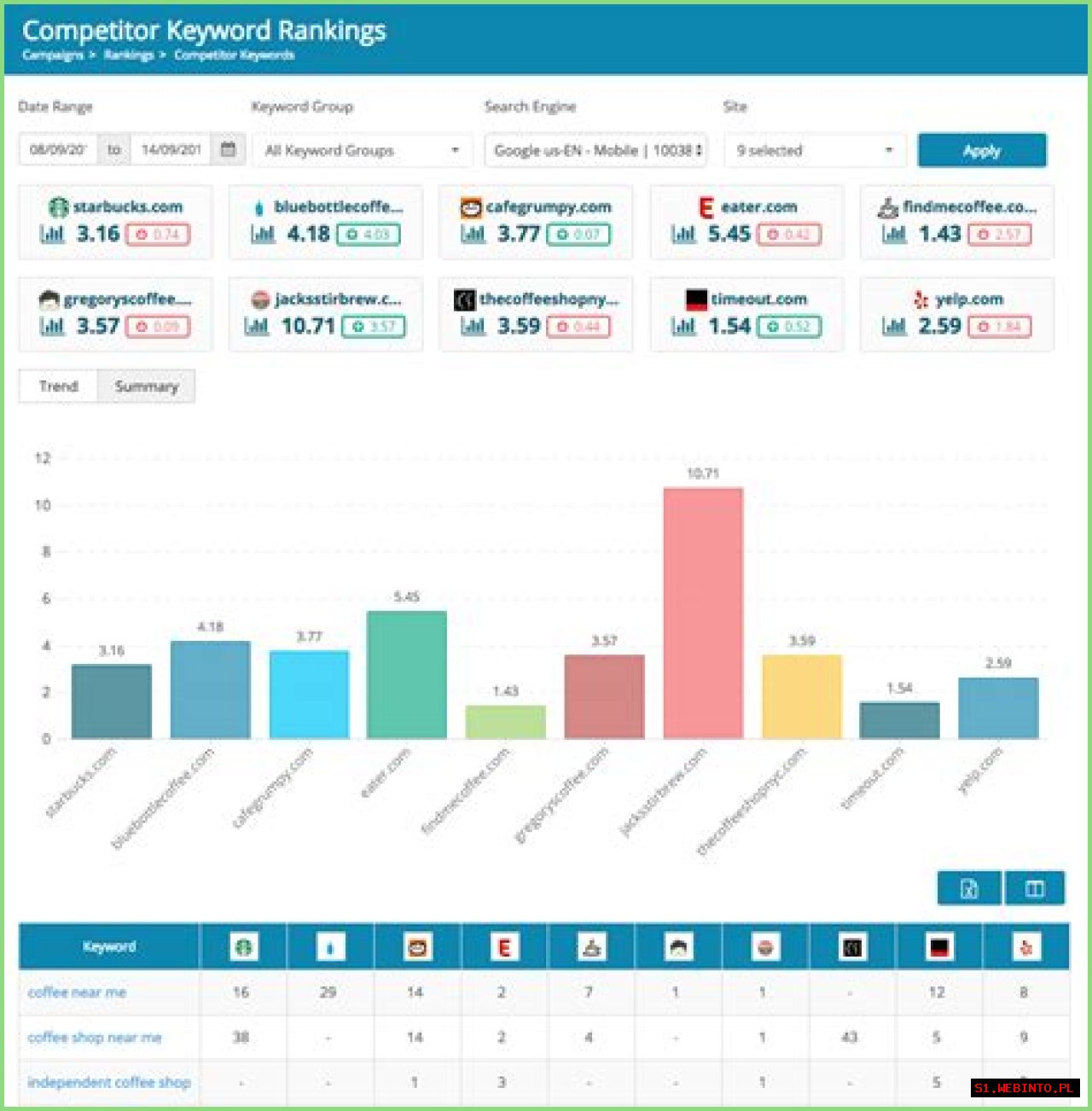Screen dimensions: 1092x1111
Task: Click the Rankings breadcrumb
Action: (x=129, y=55)
